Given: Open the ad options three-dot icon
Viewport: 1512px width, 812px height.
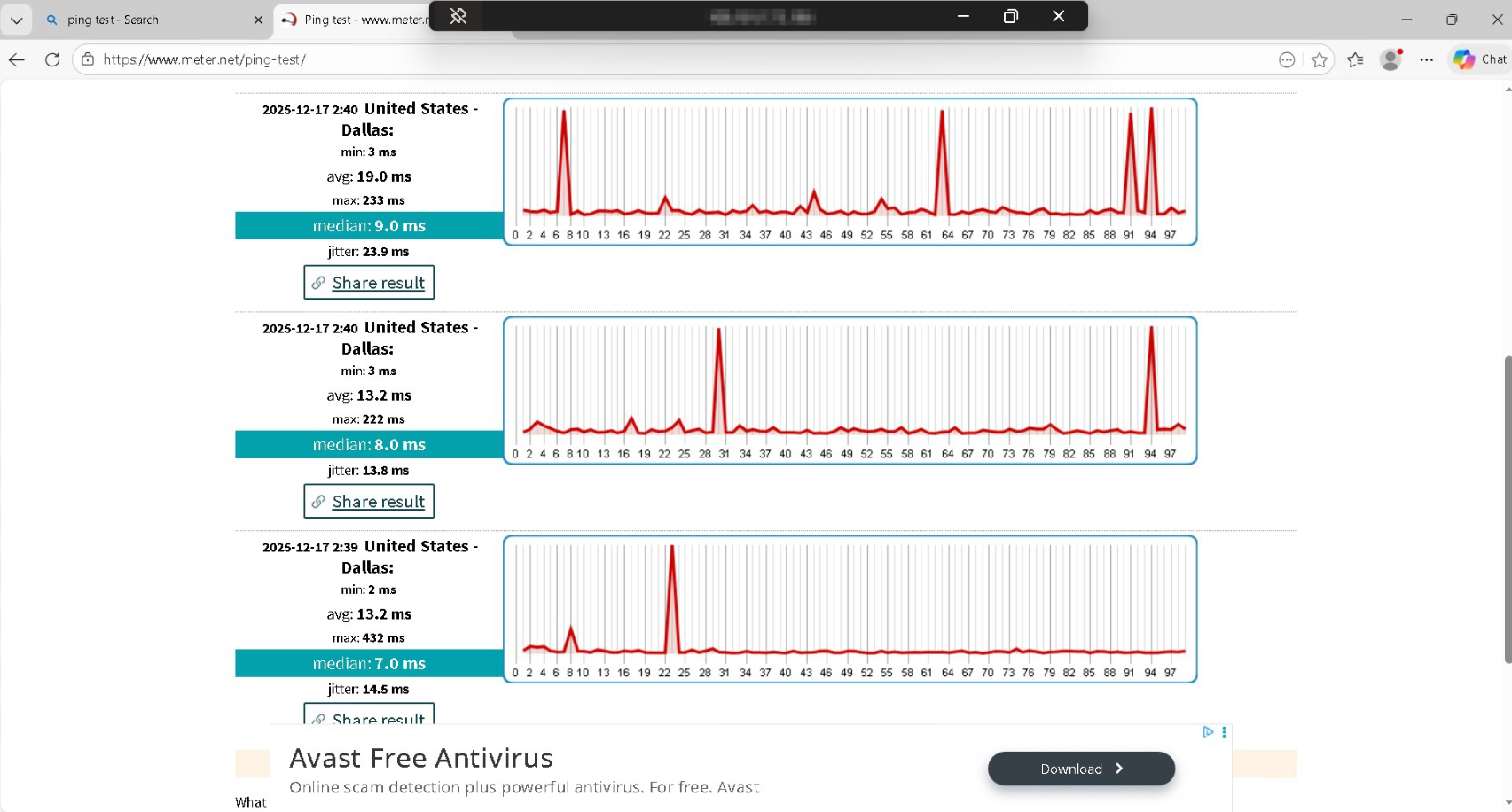Looking at the screenshot, I should tap(1224, 732).
